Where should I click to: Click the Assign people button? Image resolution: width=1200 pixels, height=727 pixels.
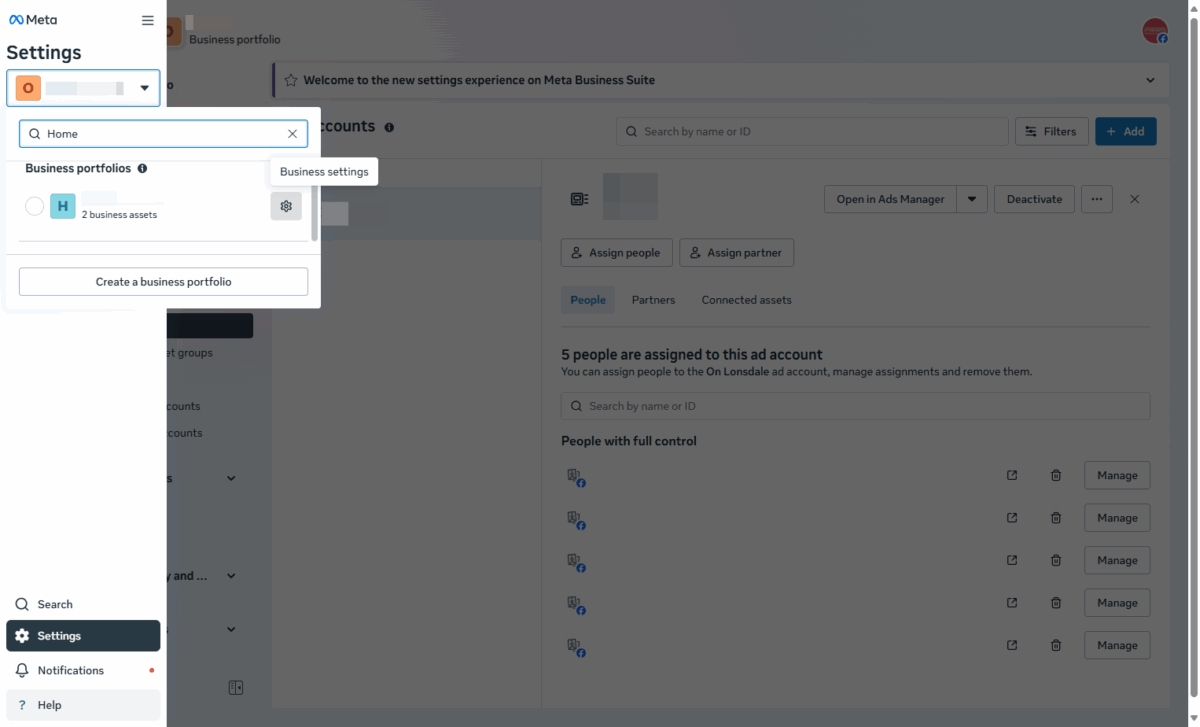[x=615, y=253]
